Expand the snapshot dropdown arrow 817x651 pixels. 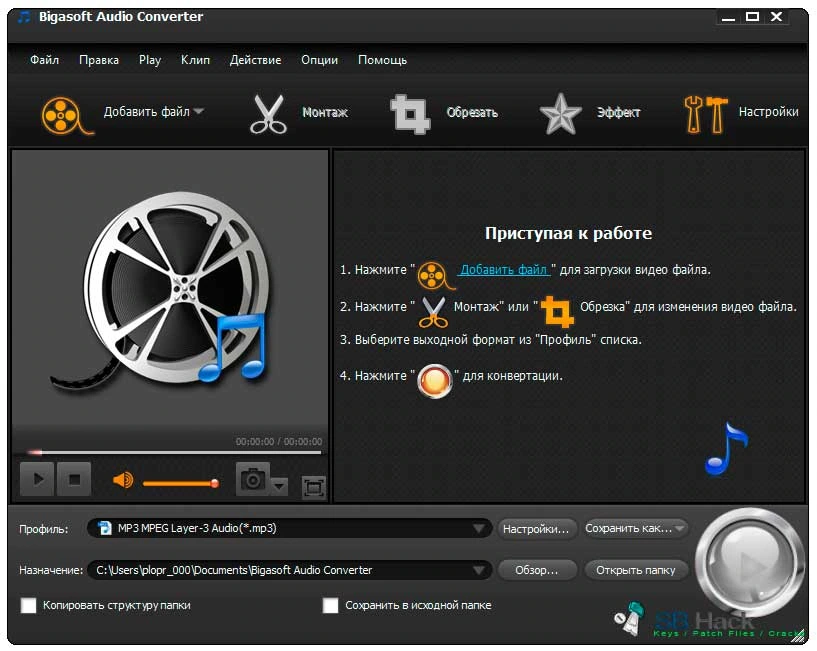279,486
